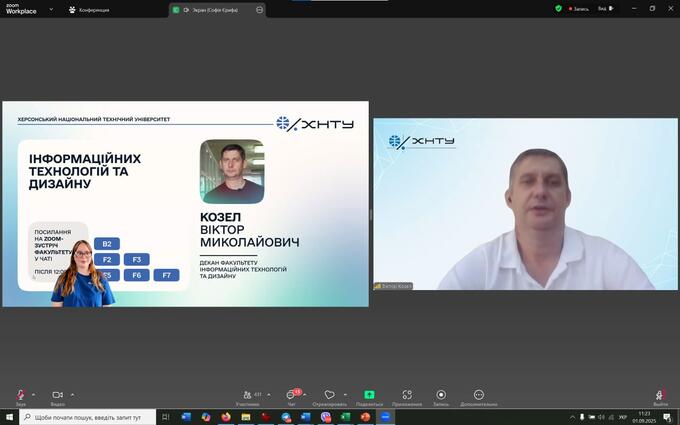
Task: Open the Вид view dropdown
Action: tap(605, 8)
